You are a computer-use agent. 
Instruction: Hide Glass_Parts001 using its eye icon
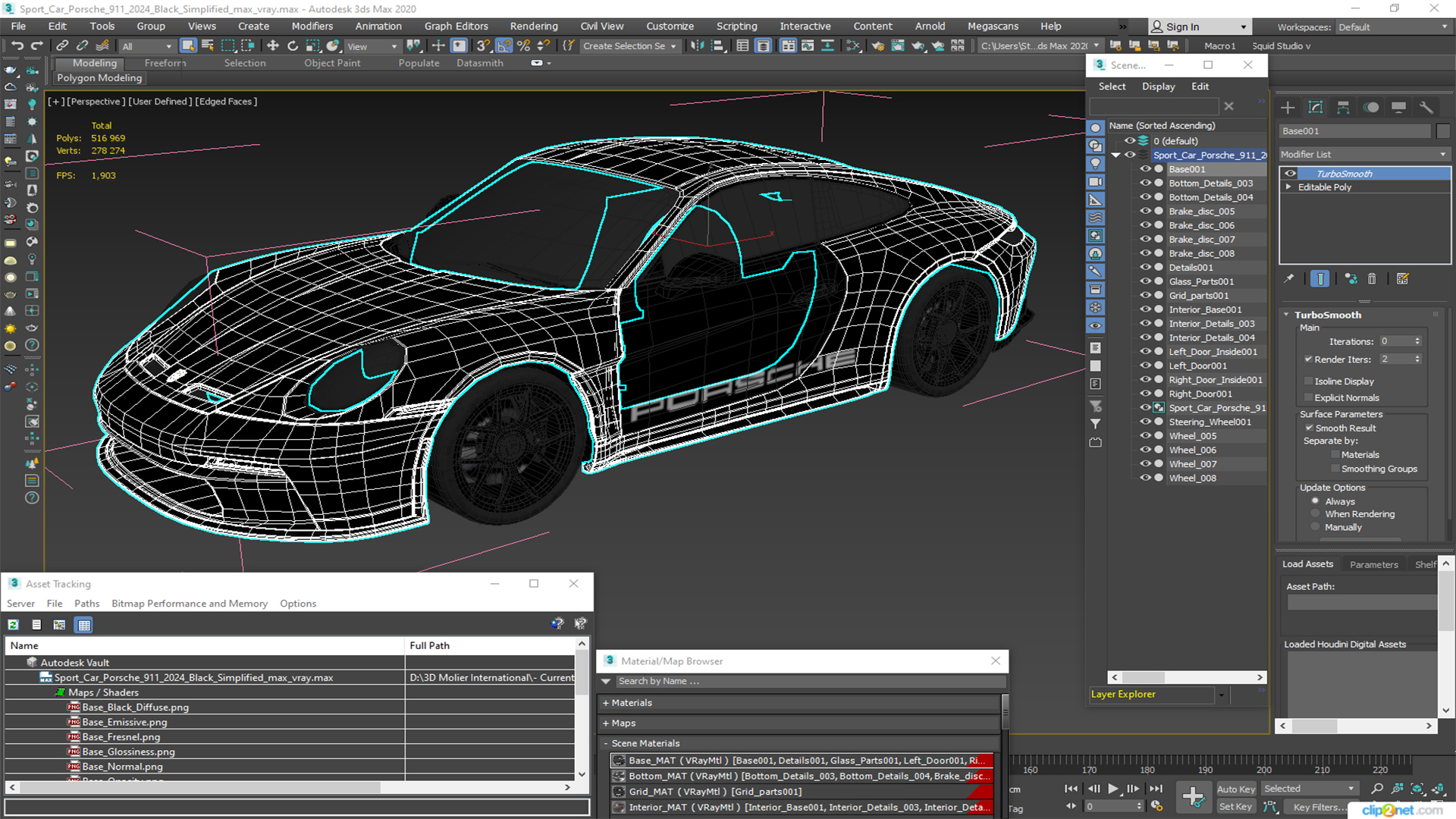(x=1145, y=281)
